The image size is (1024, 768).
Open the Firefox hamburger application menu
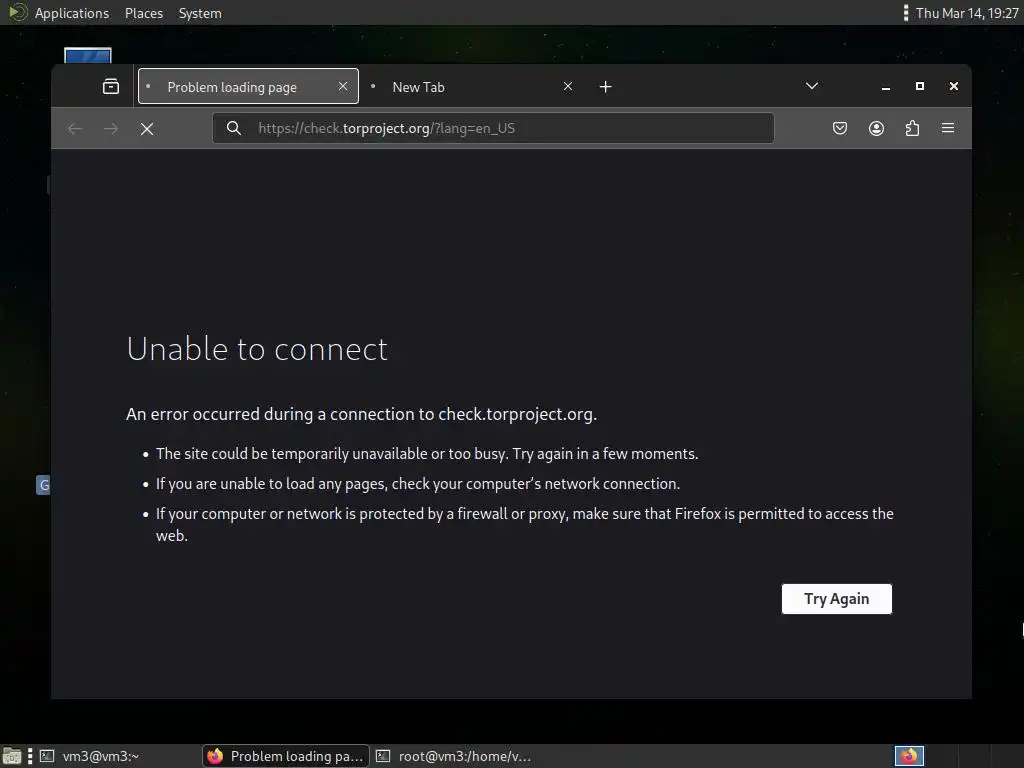click(948, 128)
